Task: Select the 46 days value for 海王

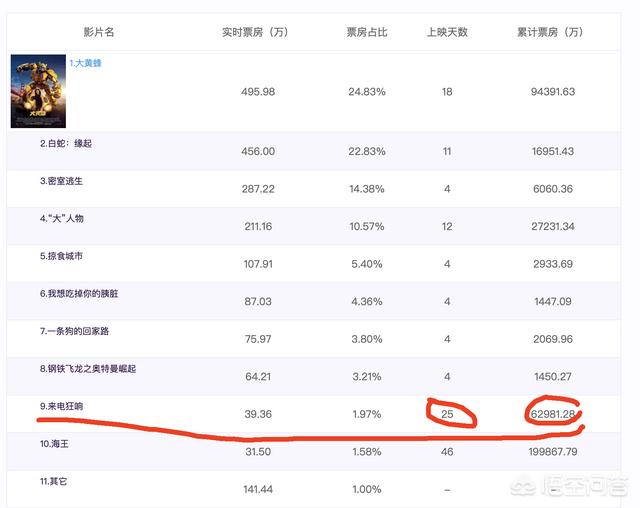Action: tap(447, 452)
